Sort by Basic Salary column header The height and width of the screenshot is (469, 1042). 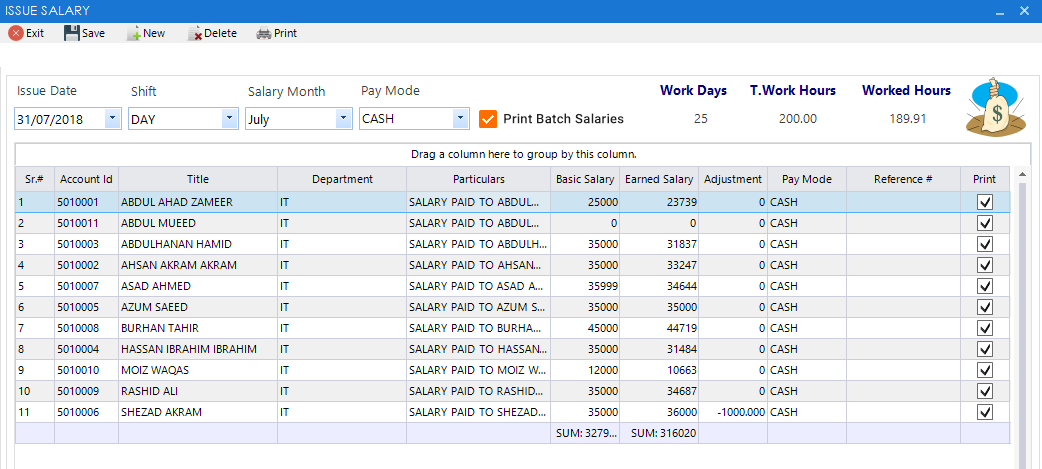pyautogui.click(x=584, y=179)
